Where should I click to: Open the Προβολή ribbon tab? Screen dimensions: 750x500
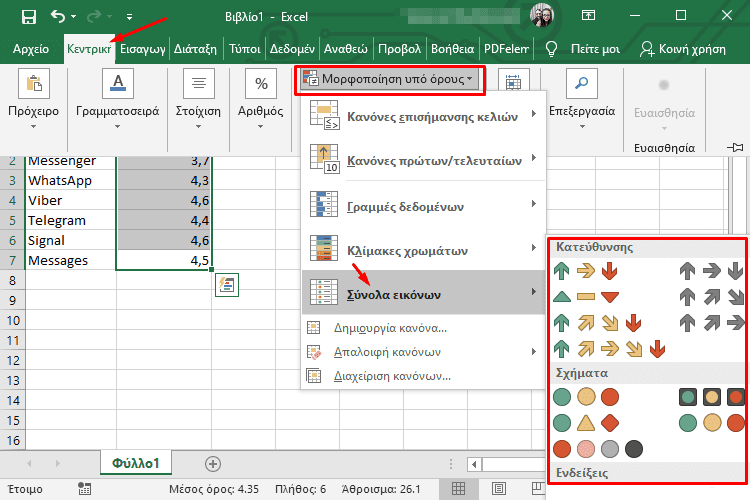click(399, 49)
